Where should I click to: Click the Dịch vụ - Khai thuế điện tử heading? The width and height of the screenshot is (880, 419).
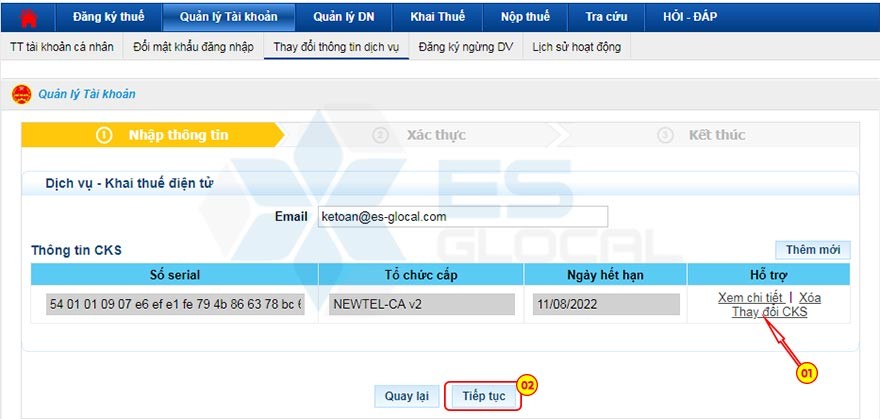(129, 183)
